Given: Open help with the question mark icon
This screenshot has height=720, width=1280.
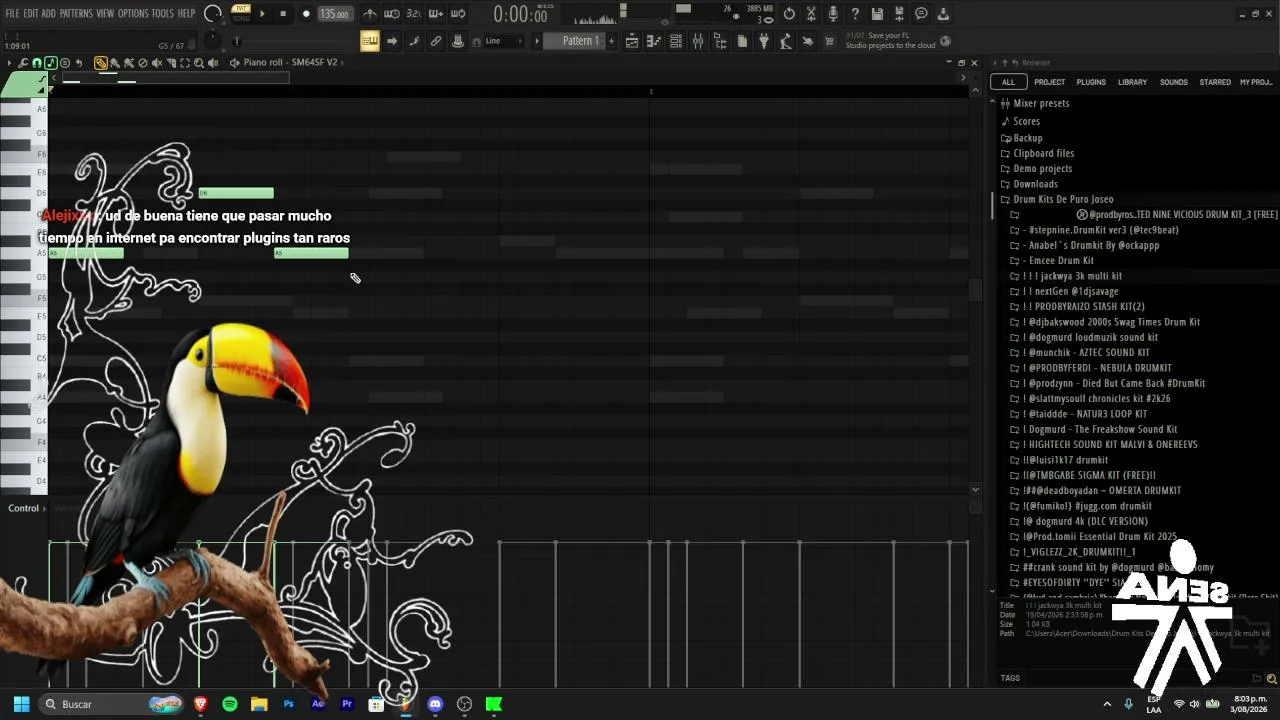Looking at the screenshot, I should coord(855,14).
